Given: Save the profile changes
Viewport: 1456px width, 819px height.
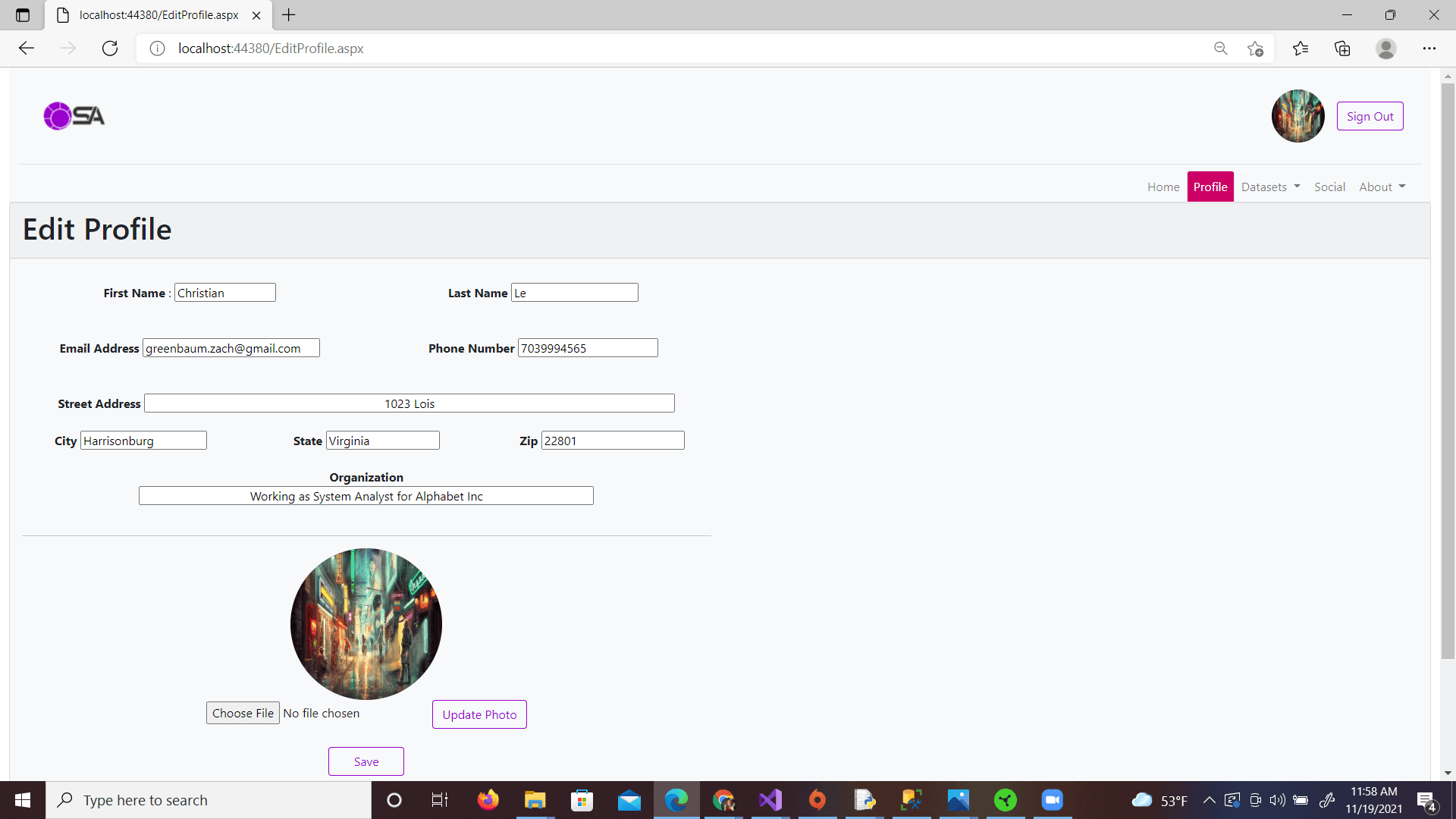Looking at the screenshot, I should coord(366,761).
